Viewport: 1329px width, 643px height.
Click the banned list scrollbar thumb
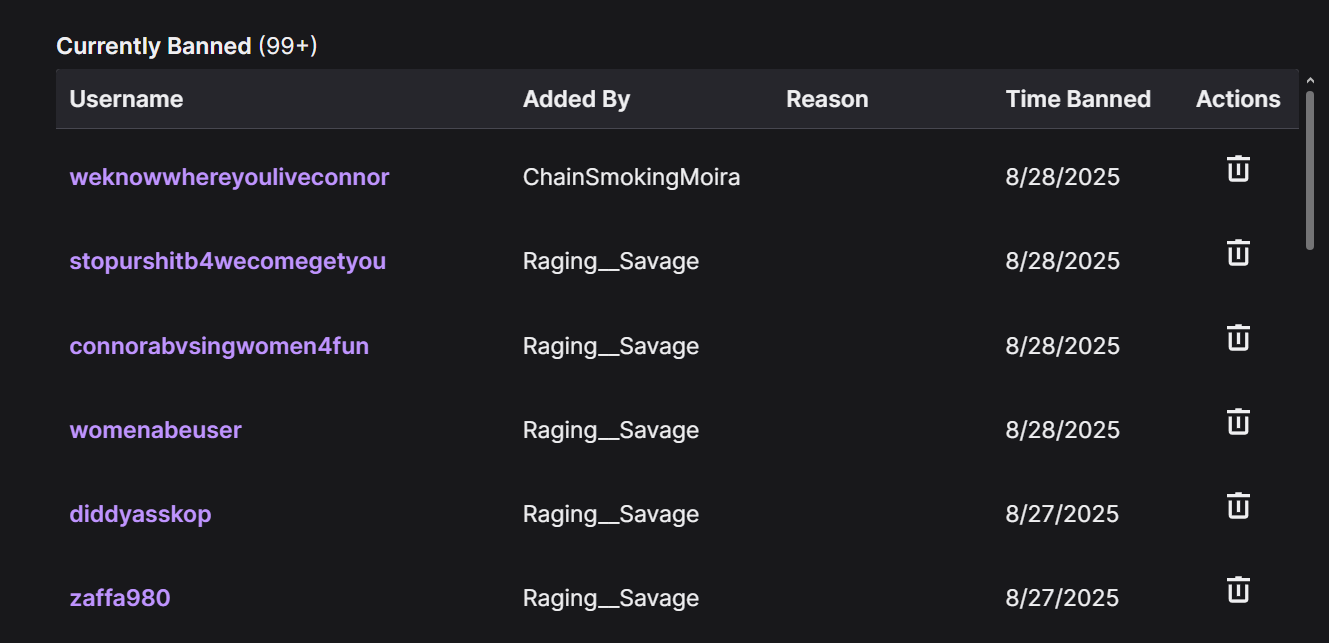(x=1310, y=170)
